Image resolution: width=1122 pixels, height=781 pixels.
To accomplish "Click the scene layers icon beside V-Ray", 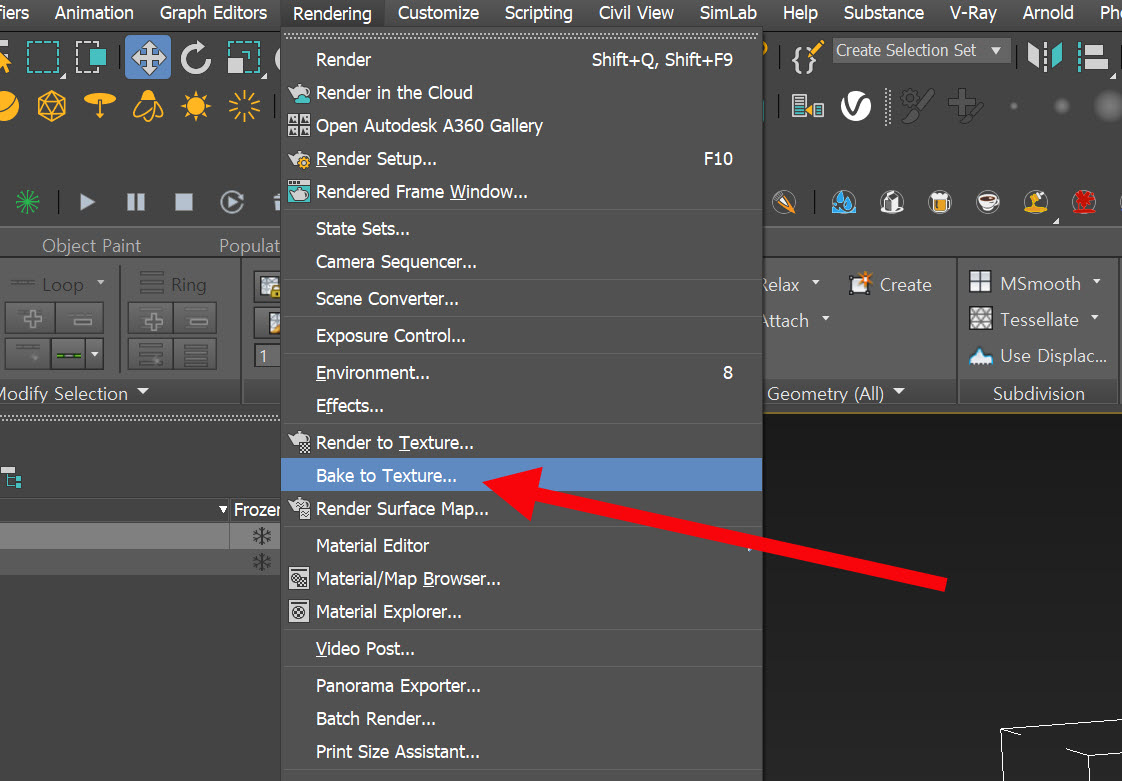I will 808,107.
